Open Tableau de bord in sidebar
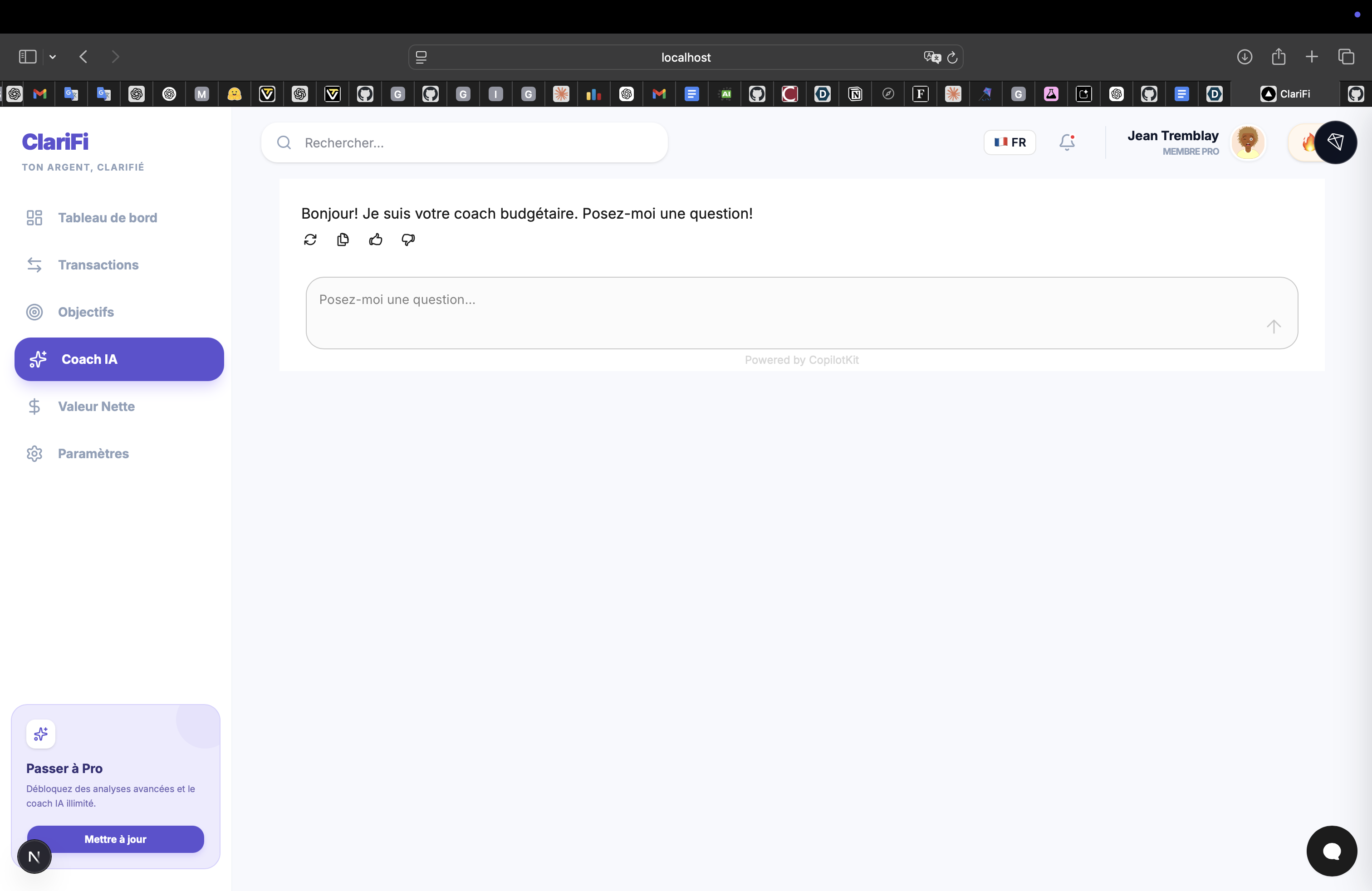The image size is (1372, 891). tap(107, 217)
